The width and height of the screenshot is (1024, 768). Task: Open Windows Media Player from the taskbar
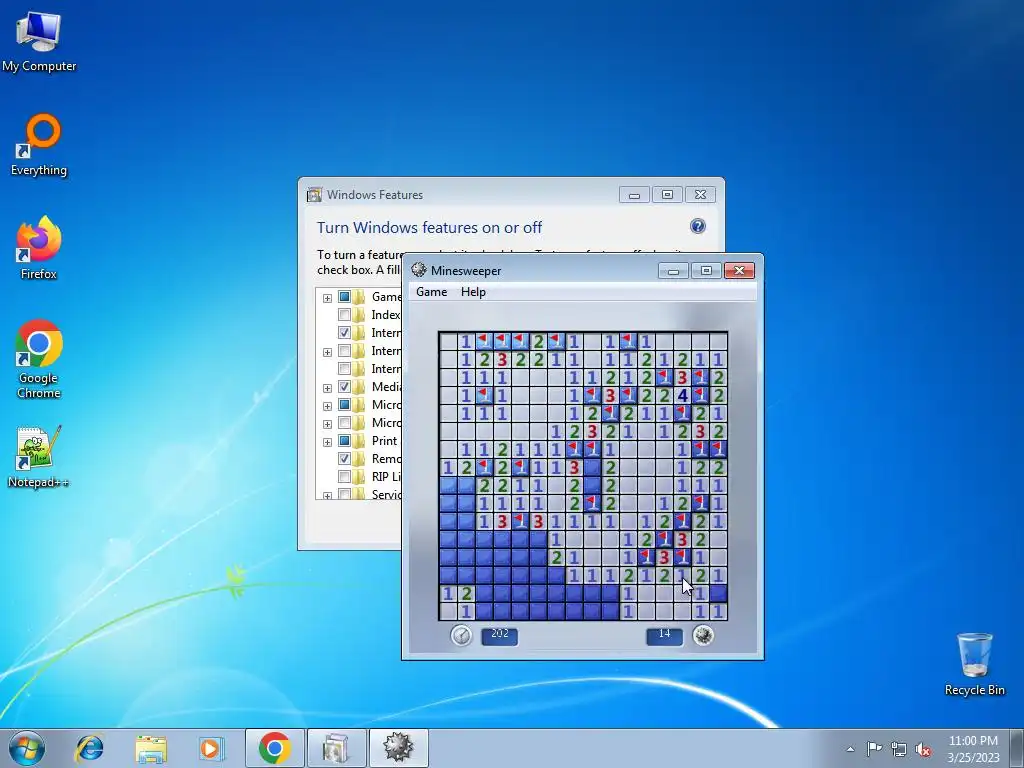tap(212, 748)
